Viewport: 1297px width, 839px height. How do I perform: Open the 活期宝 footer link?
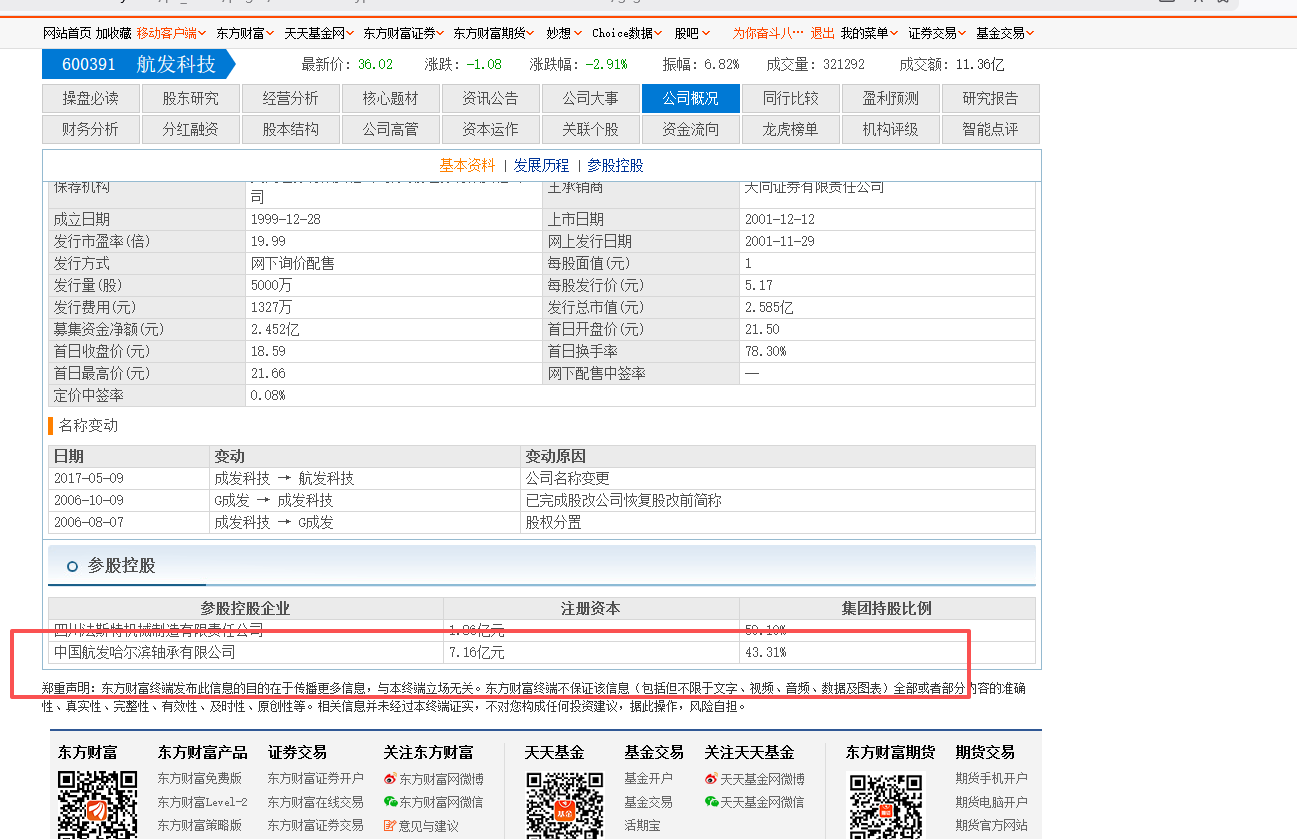point(642,826)
